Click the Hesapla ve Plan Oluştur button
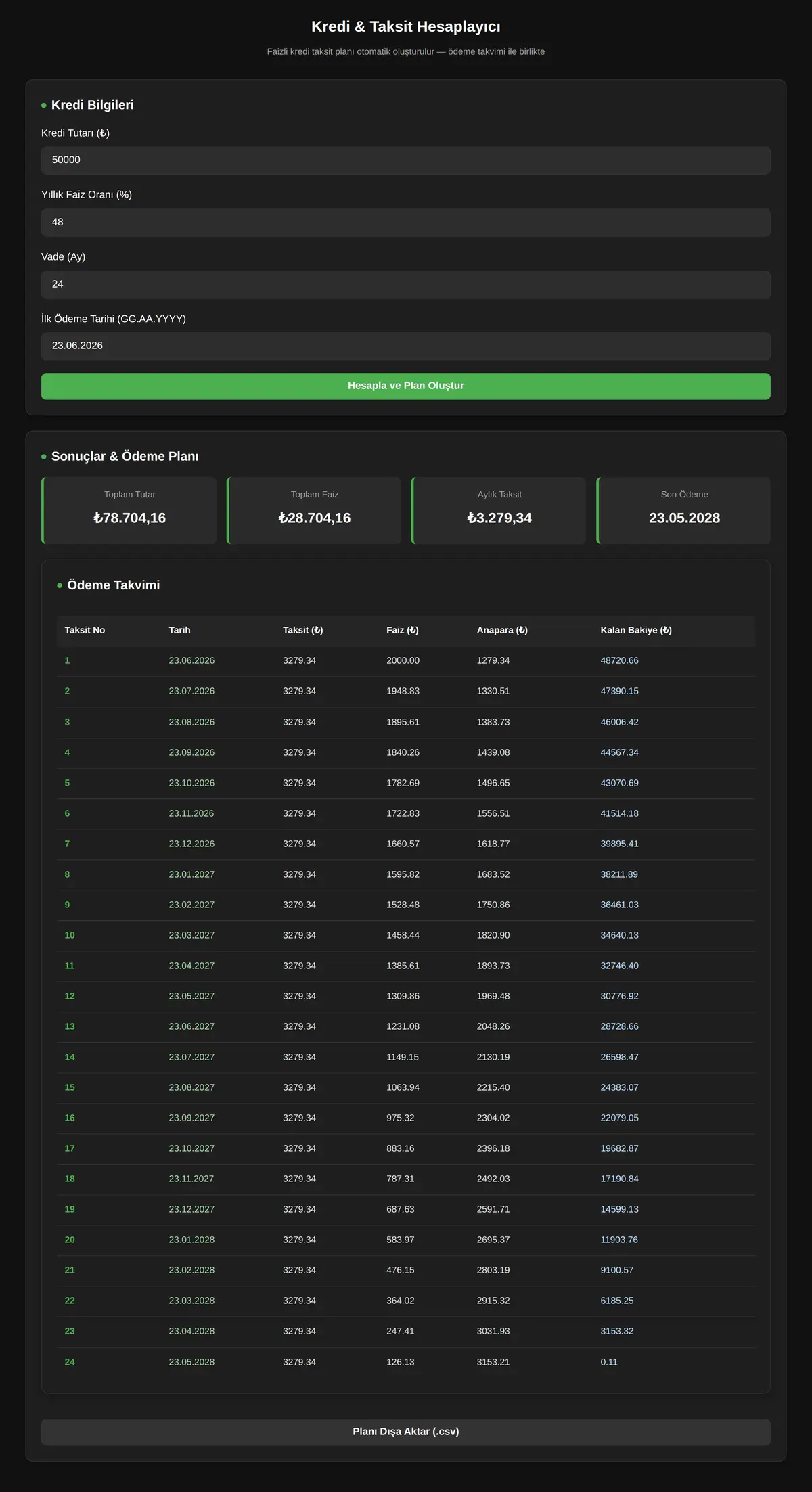812x1492 pixels. 406,386
